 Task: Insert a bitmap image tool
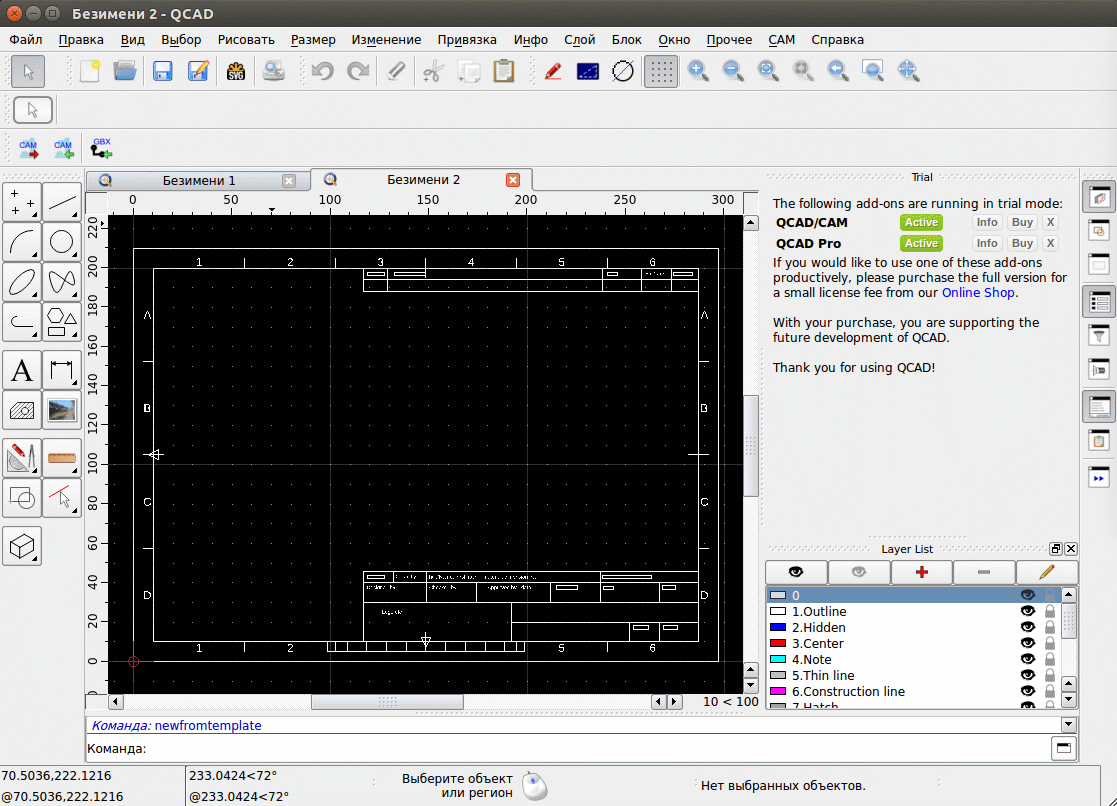click(x=62, y=410)
